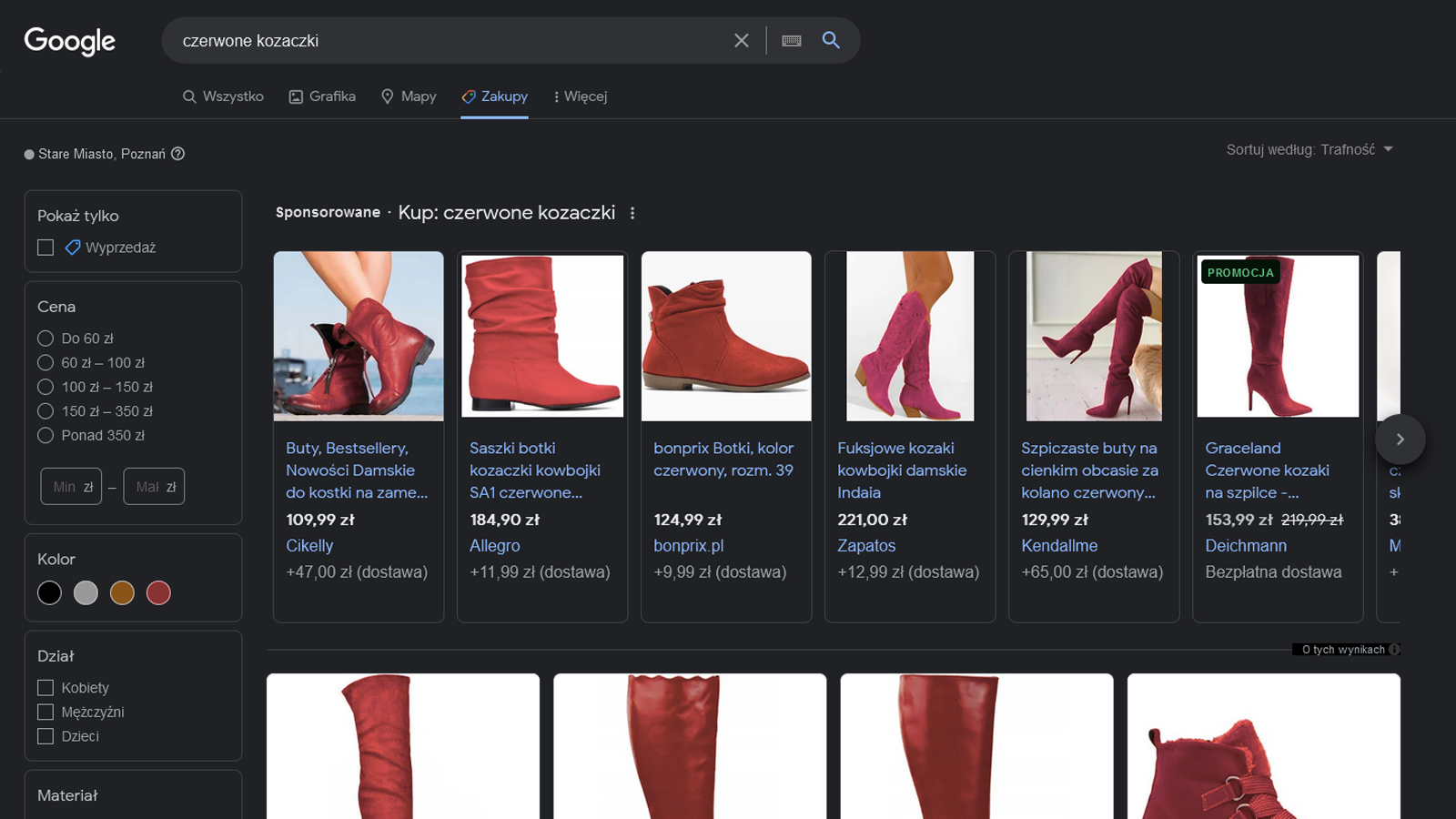Click the 'Stare Miasto, Poznań' location text
Image resolution: width=1456 pixels, height=819 pixels.
coord(102,154)
